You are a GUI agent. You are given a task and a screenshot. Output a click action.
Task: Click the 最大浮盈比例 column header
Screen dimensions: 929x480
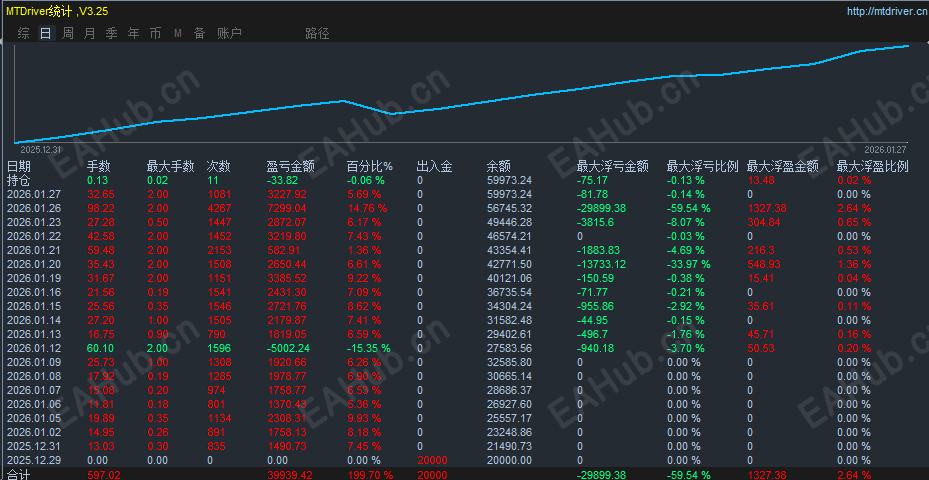click(873, 167)
